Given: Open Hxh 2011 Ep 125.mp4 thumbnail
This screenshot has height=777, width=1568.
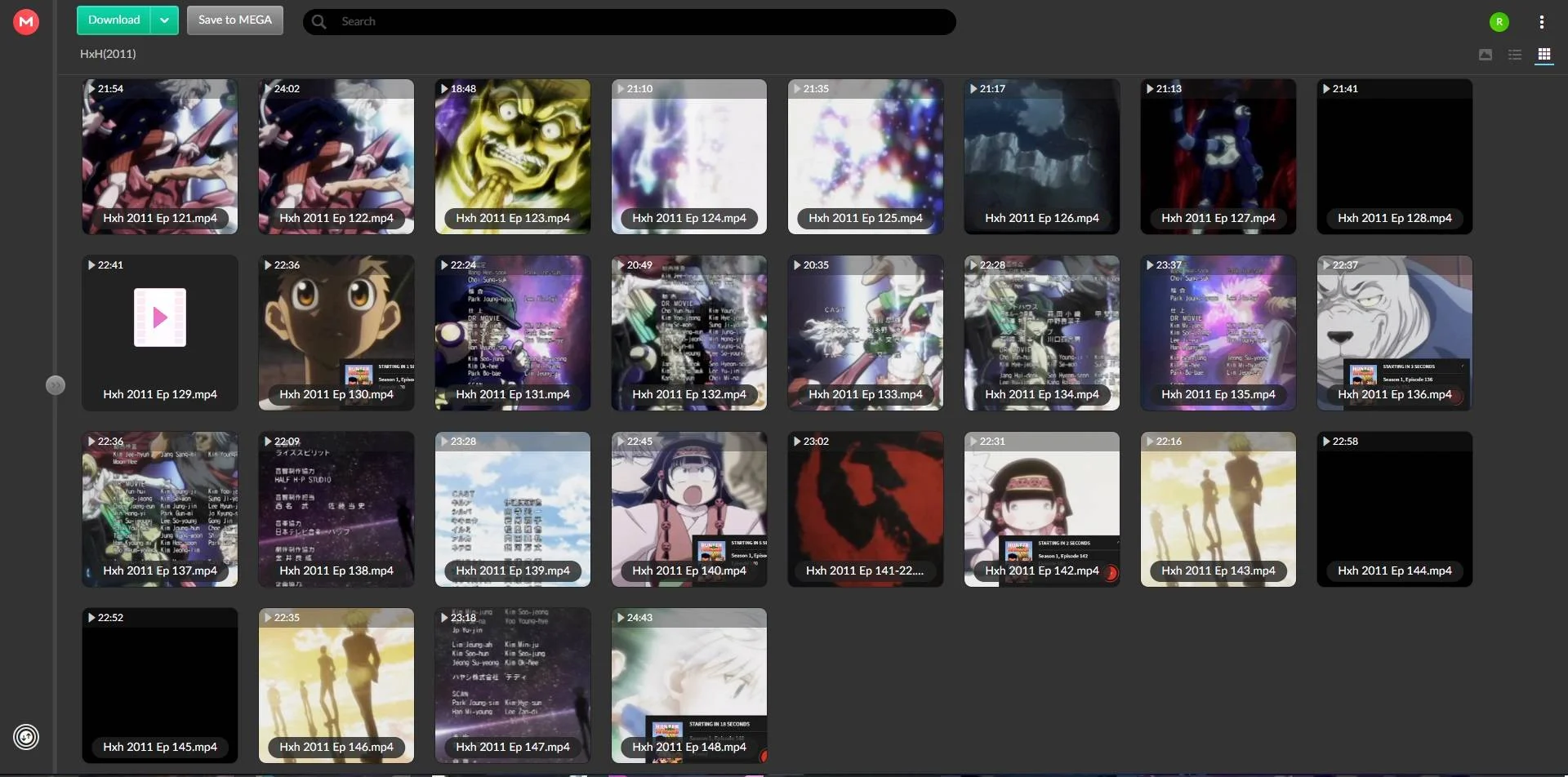Looking at the screenshot, I should pos(866,157).
